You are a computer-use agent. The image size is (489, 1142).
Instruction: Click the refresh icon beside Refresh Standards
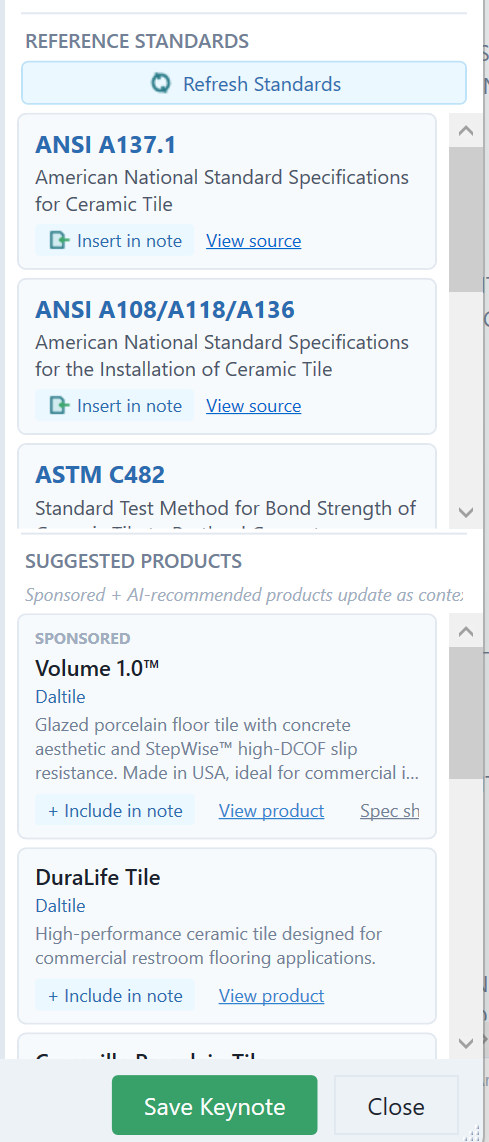point(160,84)
